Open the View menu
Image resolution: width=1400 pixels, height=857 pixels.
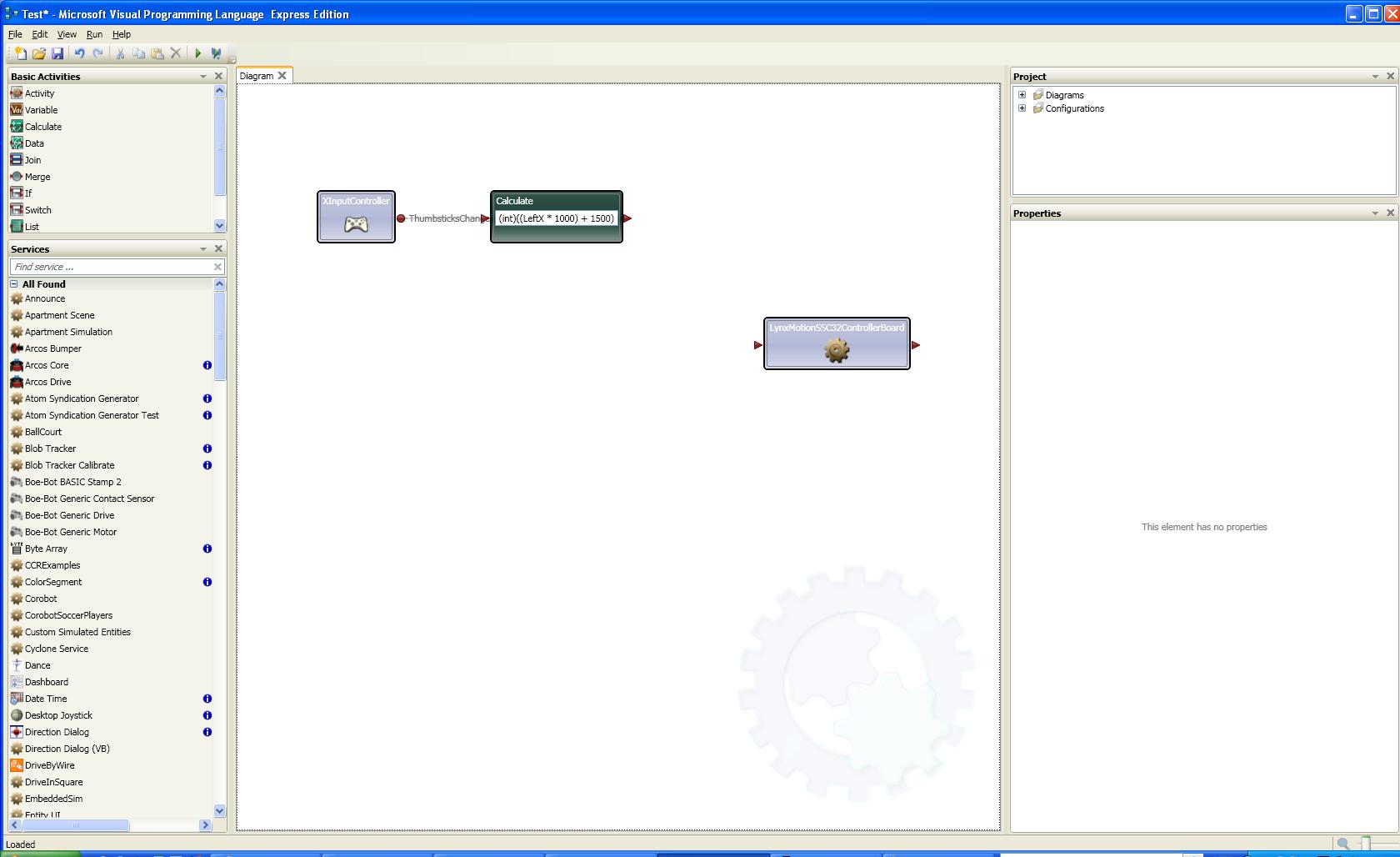pyautogui.click(x=67, y=34)
